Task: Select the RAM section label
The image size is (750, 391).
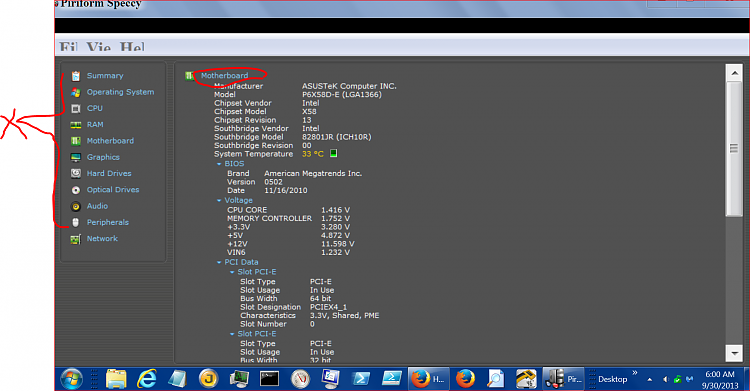Action: point(95,124)
